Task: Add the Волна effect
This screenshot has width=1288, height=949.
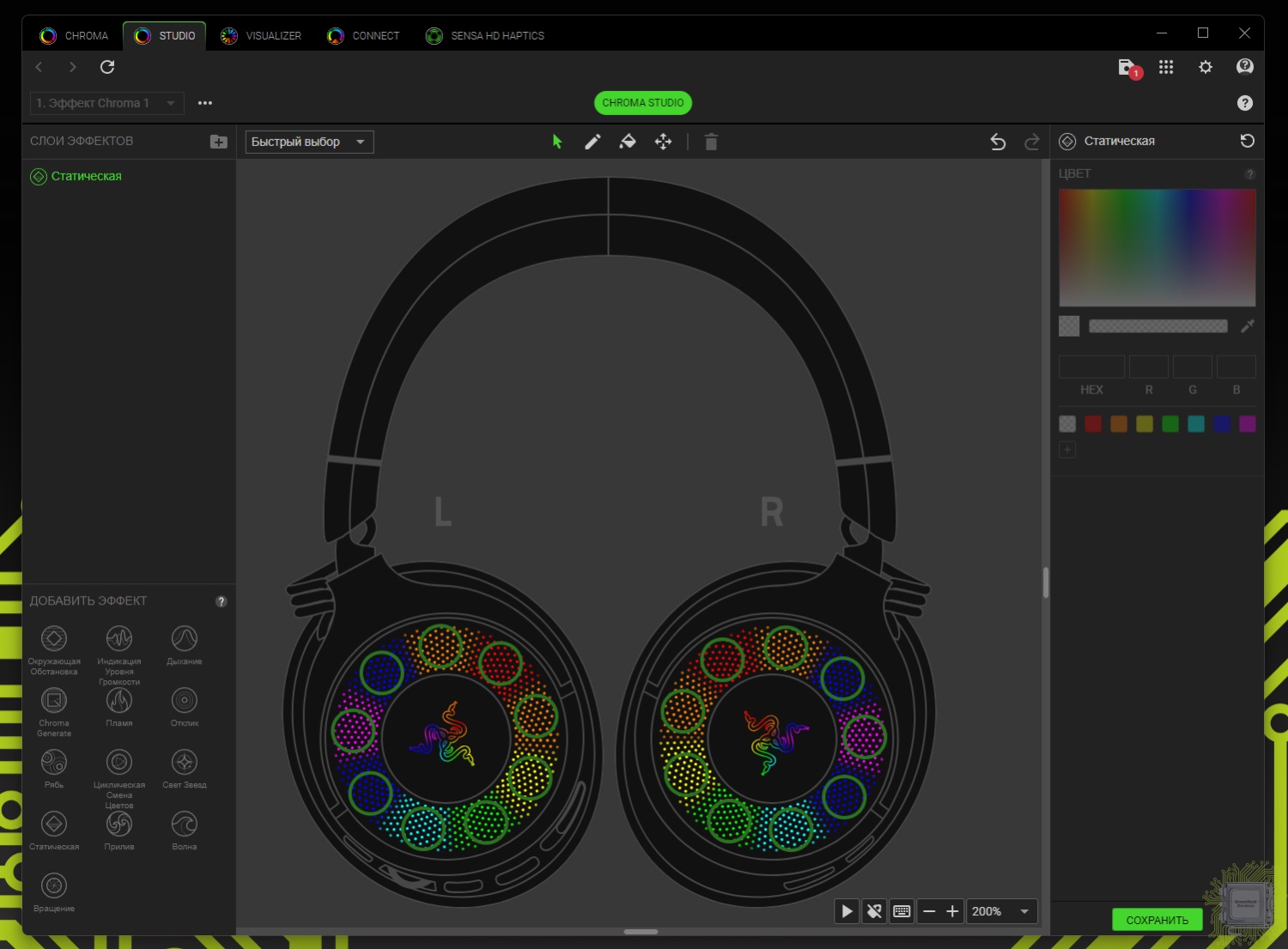Action: point(185,825)
